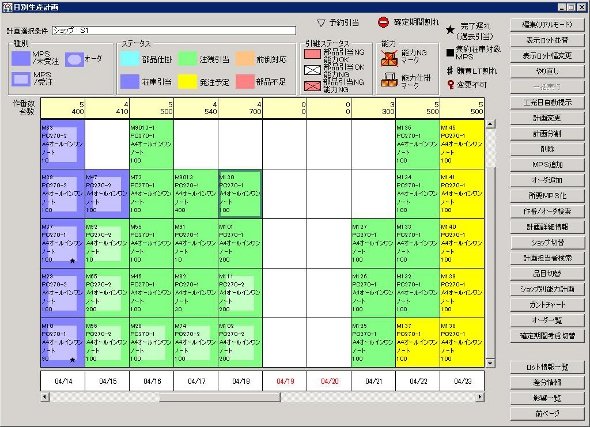Click the 部品引当OK envelope status icon
The image size is (590, 427).
click(x=312, y=70)
